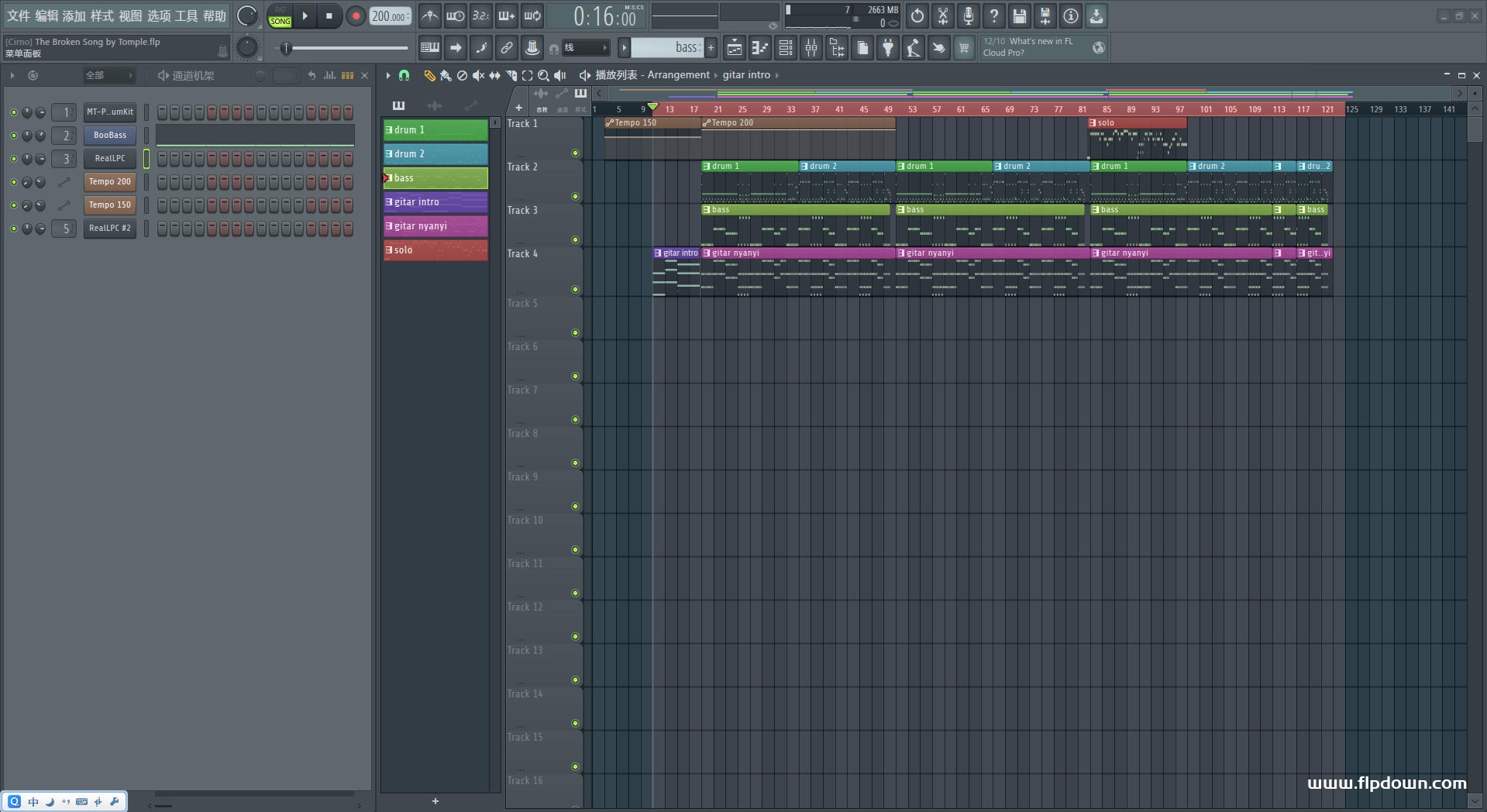Click the microphone recording icon
The width and height of the screenshot is (1487, 812).
pyautogui.click(x=968, y=15)
